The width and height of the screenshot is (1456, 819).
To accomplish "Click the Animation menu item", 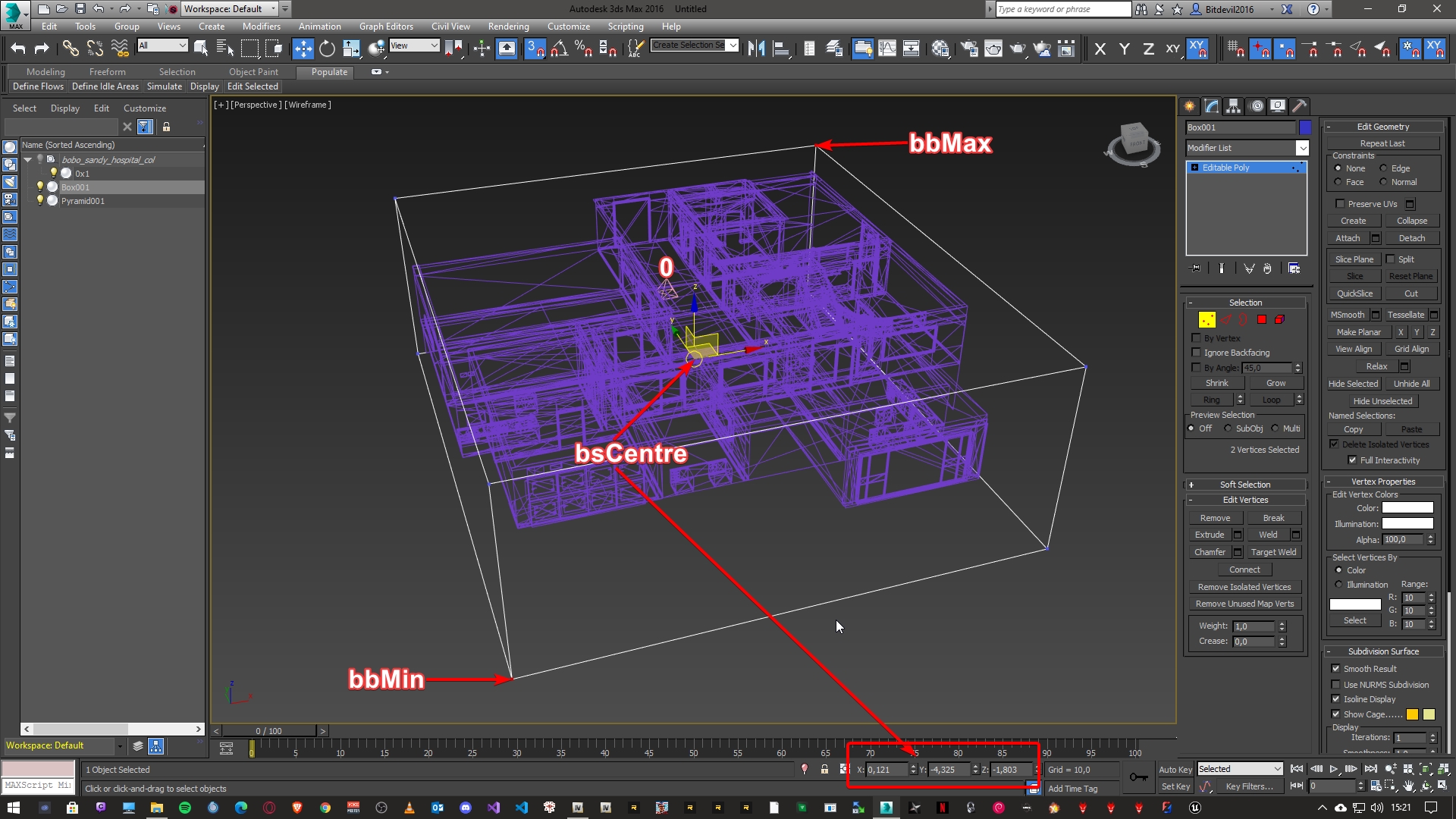I will click(319, 26).
